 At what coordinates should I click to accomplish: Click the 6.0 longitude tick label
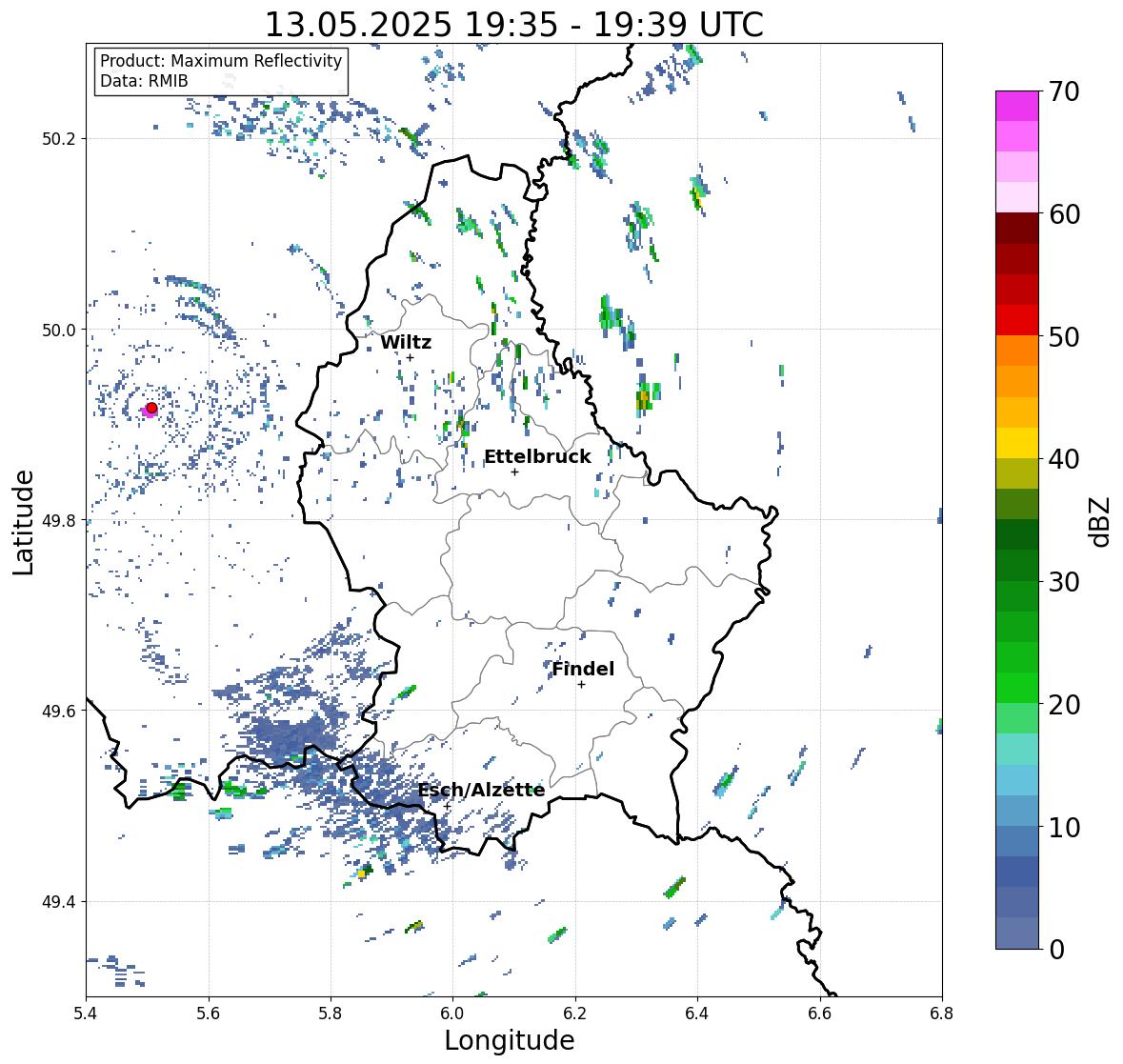[x=452, y=1014]
